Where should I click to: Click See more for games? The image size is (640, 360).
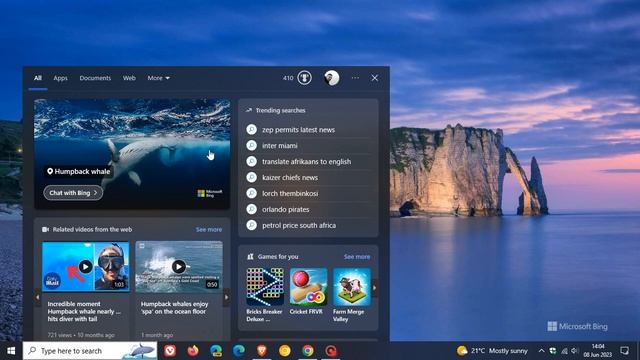pos(357,257)
